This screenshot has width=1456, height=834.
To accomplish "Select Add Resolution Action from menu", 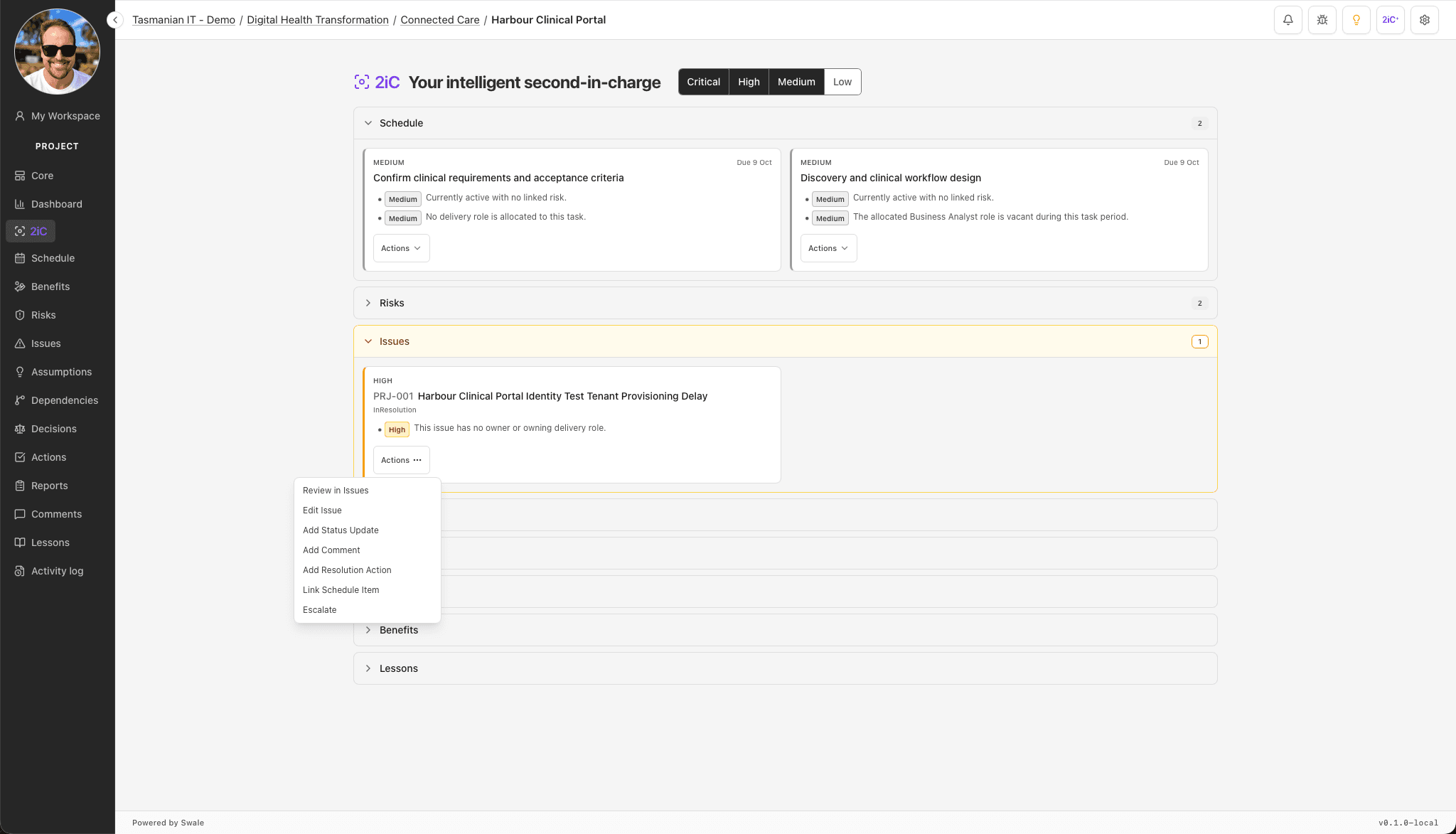I will click(367, 570).
